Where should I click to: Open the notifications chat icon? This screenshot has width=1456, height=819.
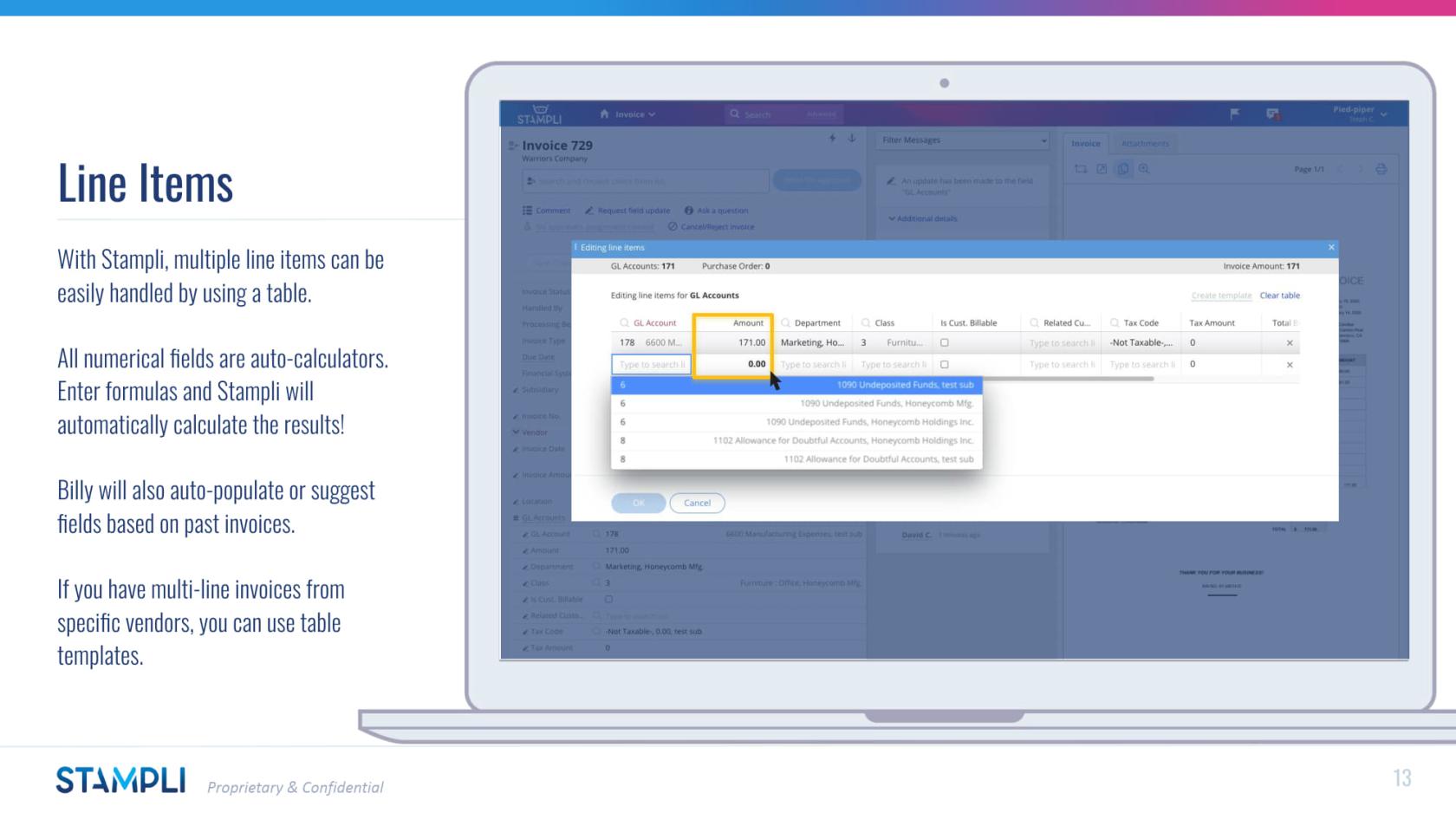(x=1272, y=114)
